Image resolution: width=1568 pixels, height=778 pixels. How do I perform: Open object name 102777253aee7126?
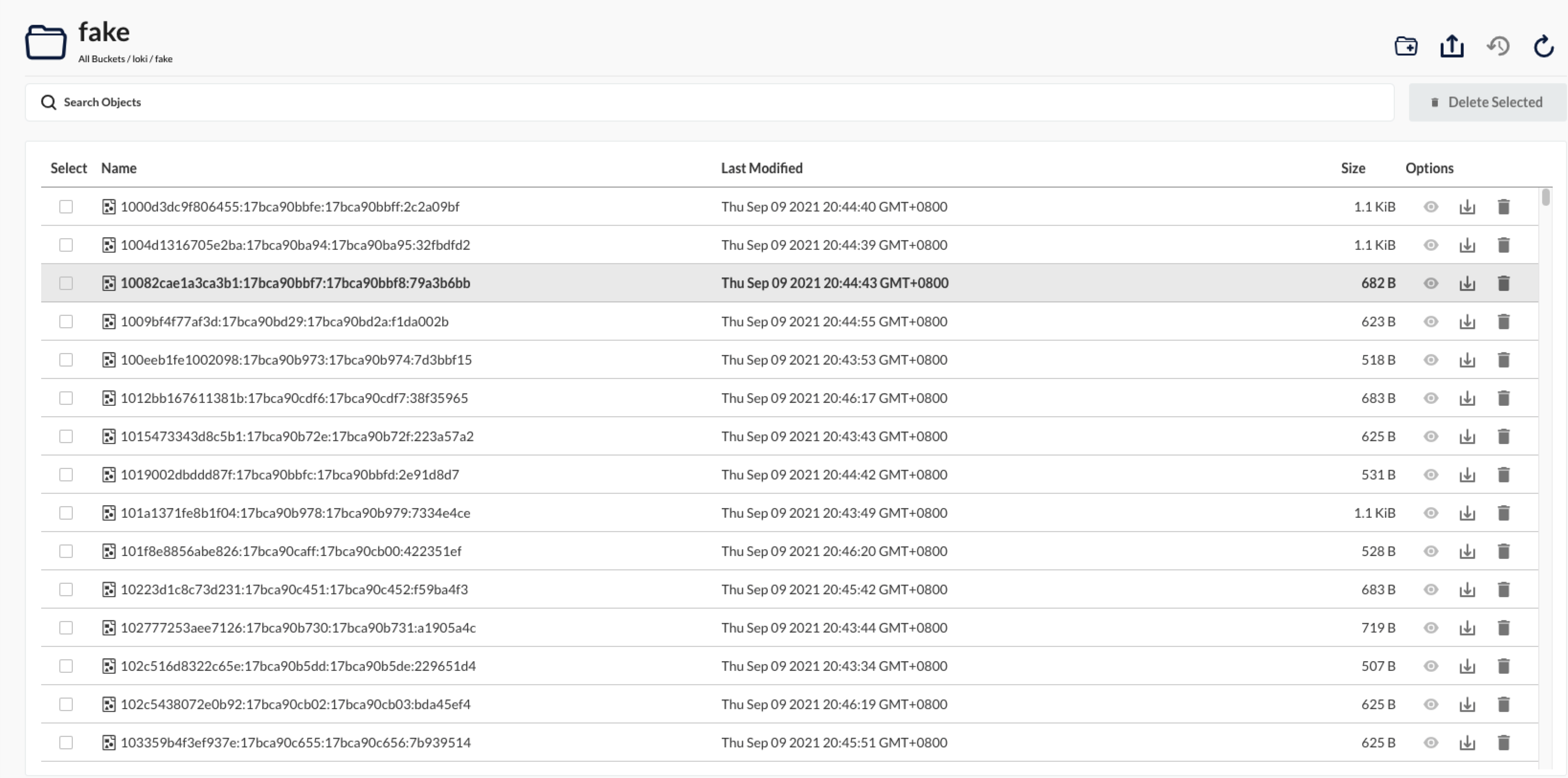(298, 628)
